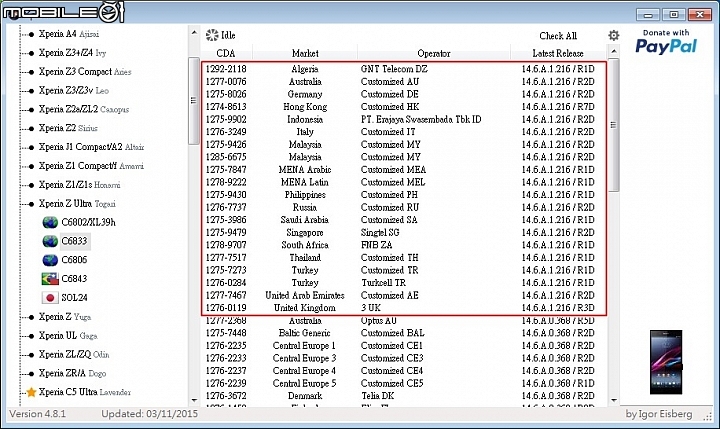Open the settings gear icon
The width and height of the screenshot is (720, 429).
pos(613,35)
